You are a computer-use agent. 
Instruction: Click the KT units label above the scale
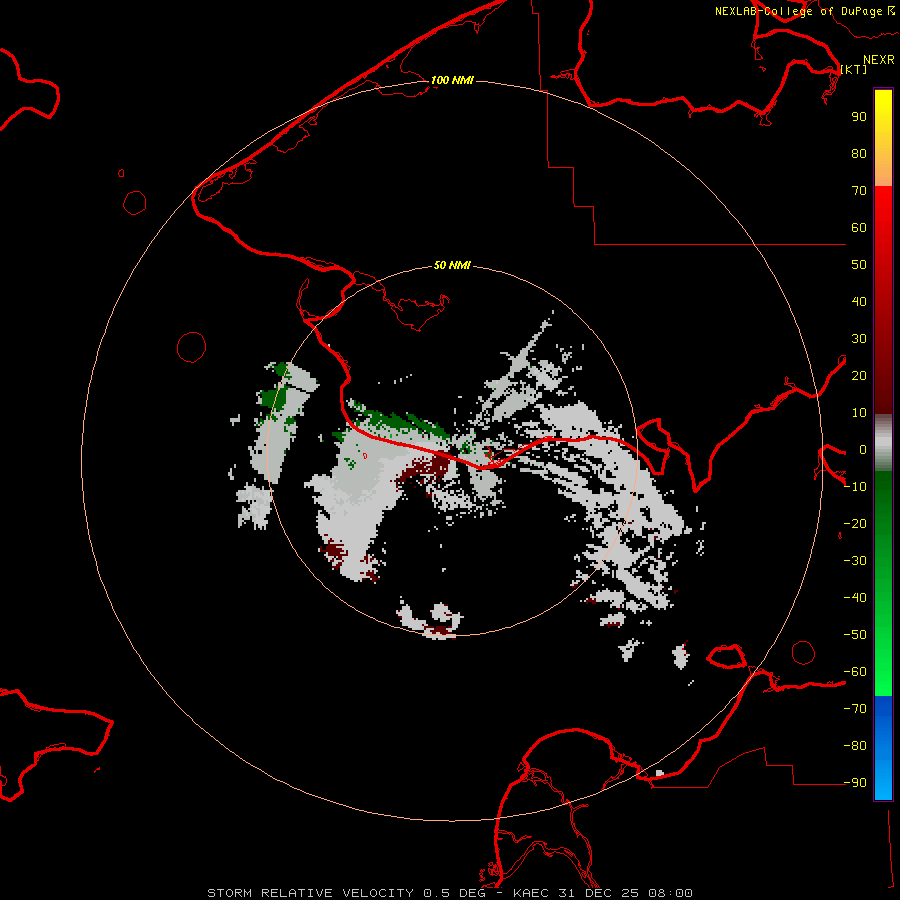point(854,69)
